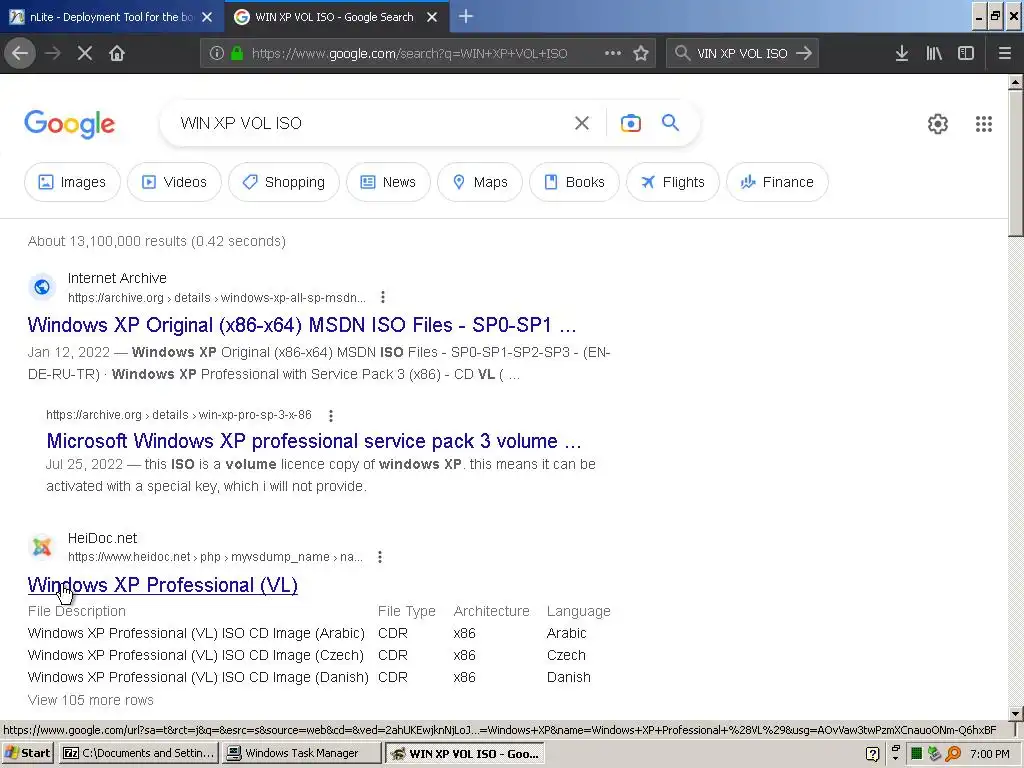Open a new tab with plus button

tap(466, 16)
